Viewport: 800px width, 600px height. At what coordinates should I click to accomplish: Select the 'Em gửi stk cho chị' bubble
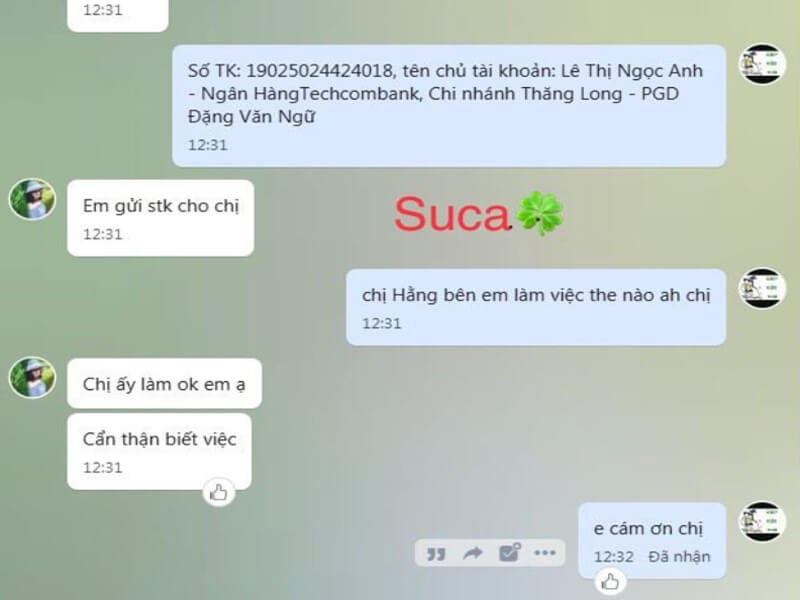pos(161,218)
